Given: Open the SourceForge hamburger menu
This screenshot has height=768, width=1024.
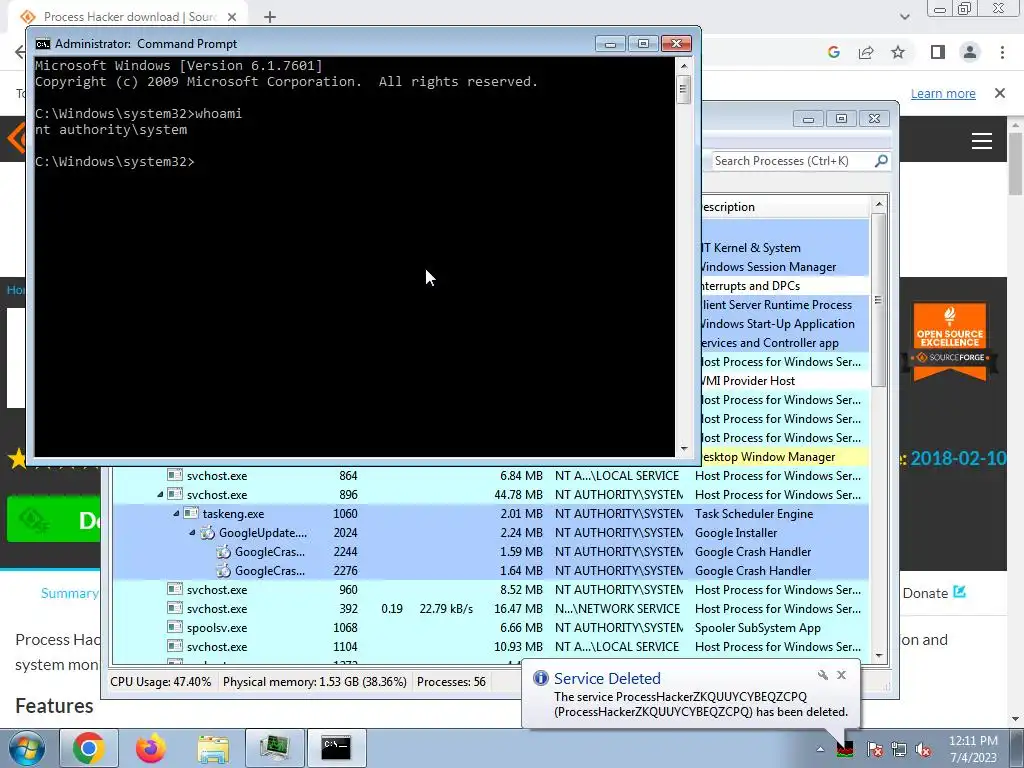Looking at the screenshot, I should point(982,141).
